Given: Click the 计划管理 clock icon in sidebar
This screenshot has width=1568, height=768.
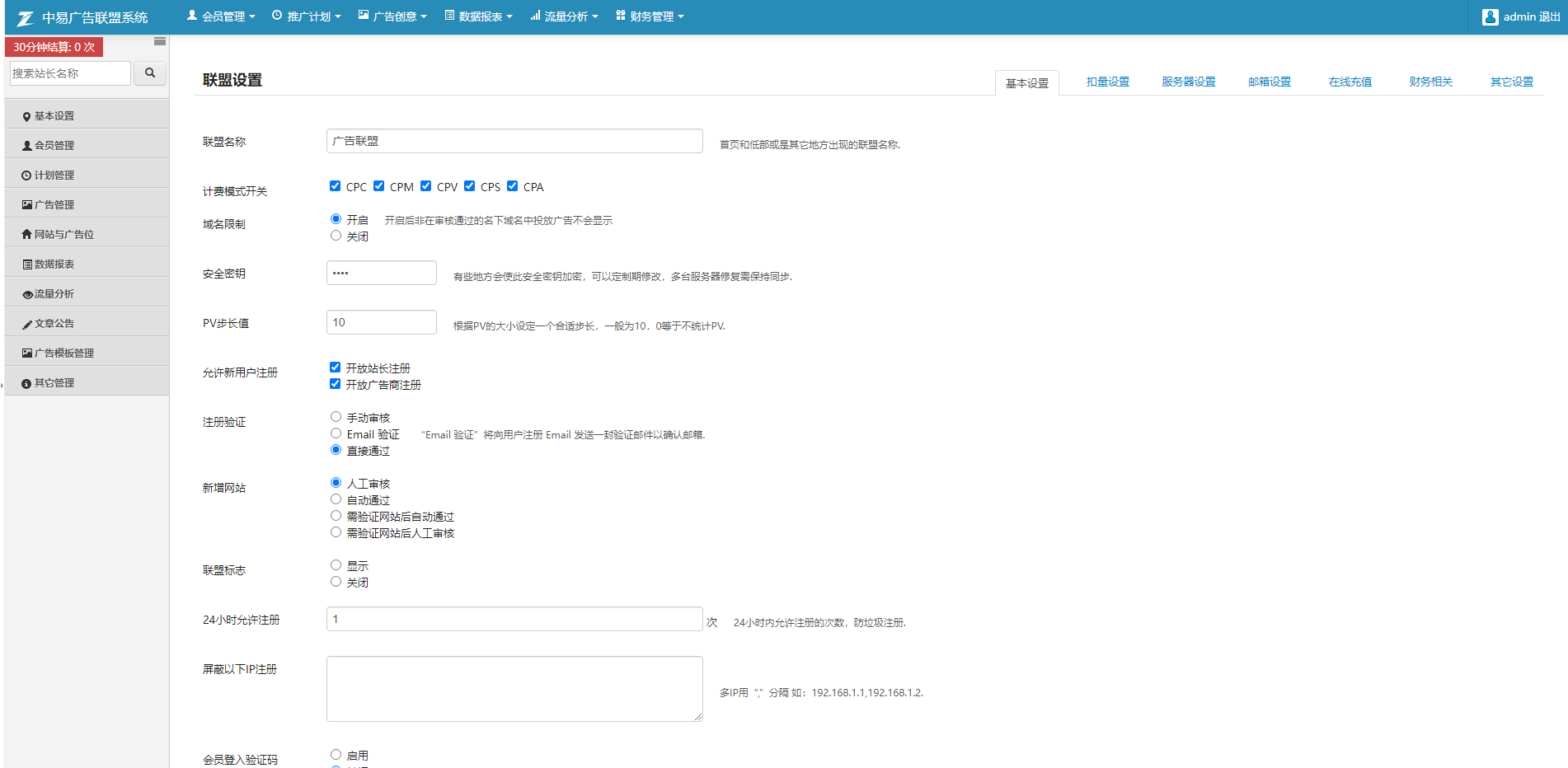Looking at the screenshot, I should pos(26,176).
